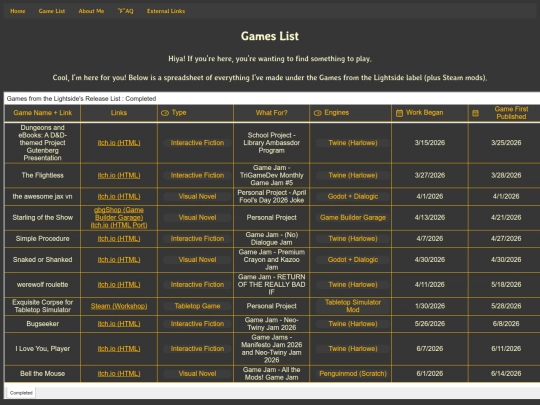The width and height of the screenshot is (540, 405).
Task: Open itch.io link for Dungeons and eBooks
Action: click(x=119, y=143)
